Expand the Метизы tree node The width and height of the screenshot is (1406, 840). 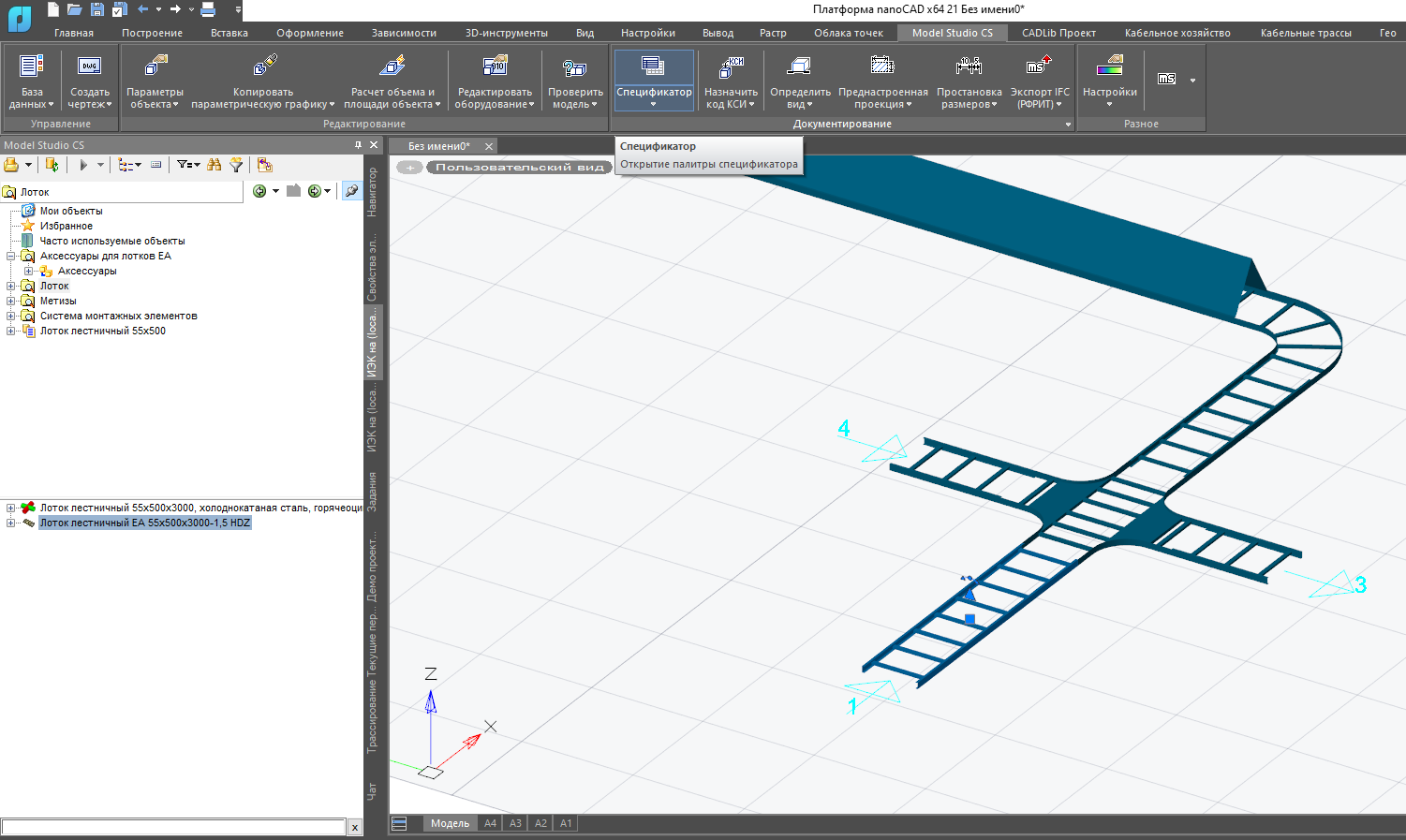click(x=11, y=301)
